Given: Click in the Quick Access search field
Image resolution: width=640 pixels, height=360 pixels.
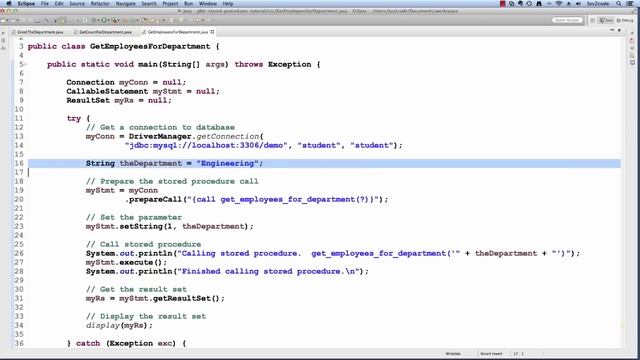Looking at the screenshot, I should coord(567,20).
